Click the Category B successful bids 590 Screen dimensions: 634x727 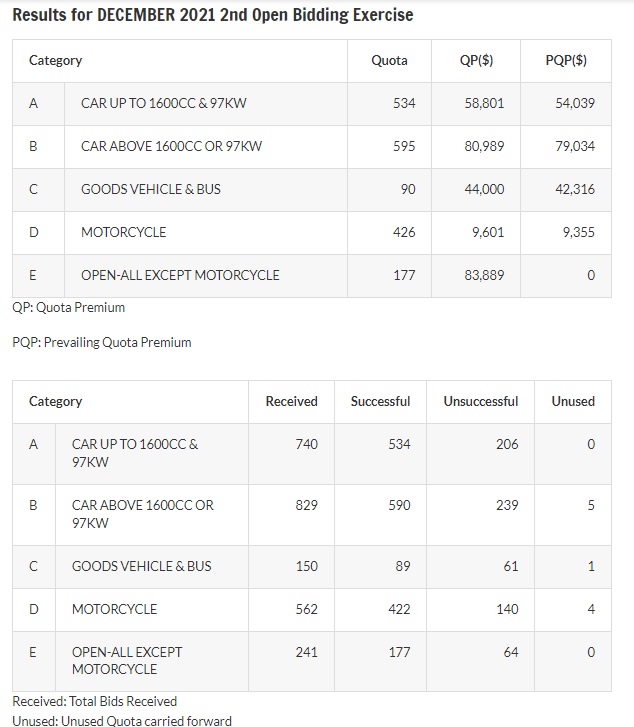point(399,505)
